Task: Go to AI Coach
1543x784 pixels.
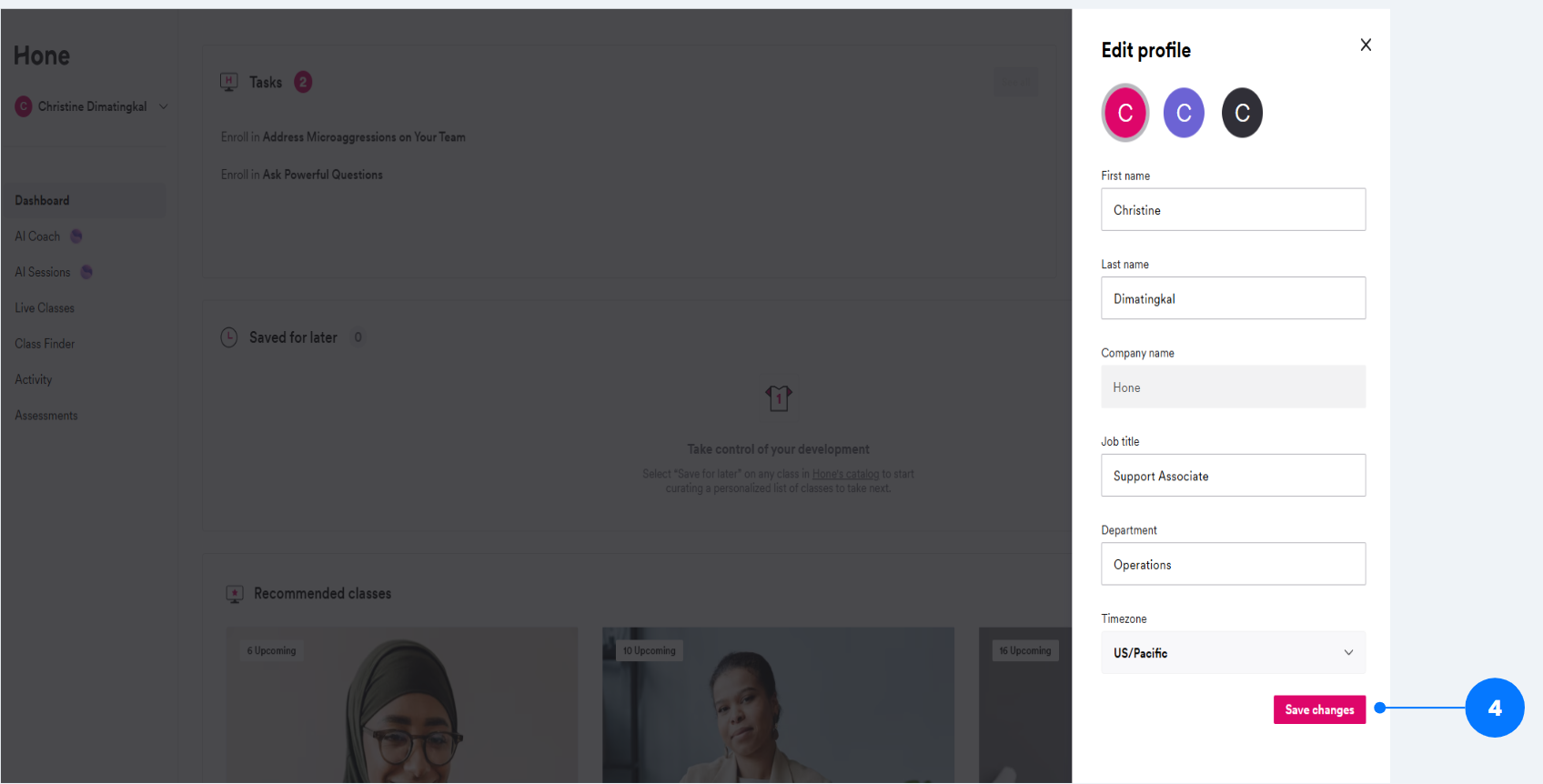Action: click(37, 236)
